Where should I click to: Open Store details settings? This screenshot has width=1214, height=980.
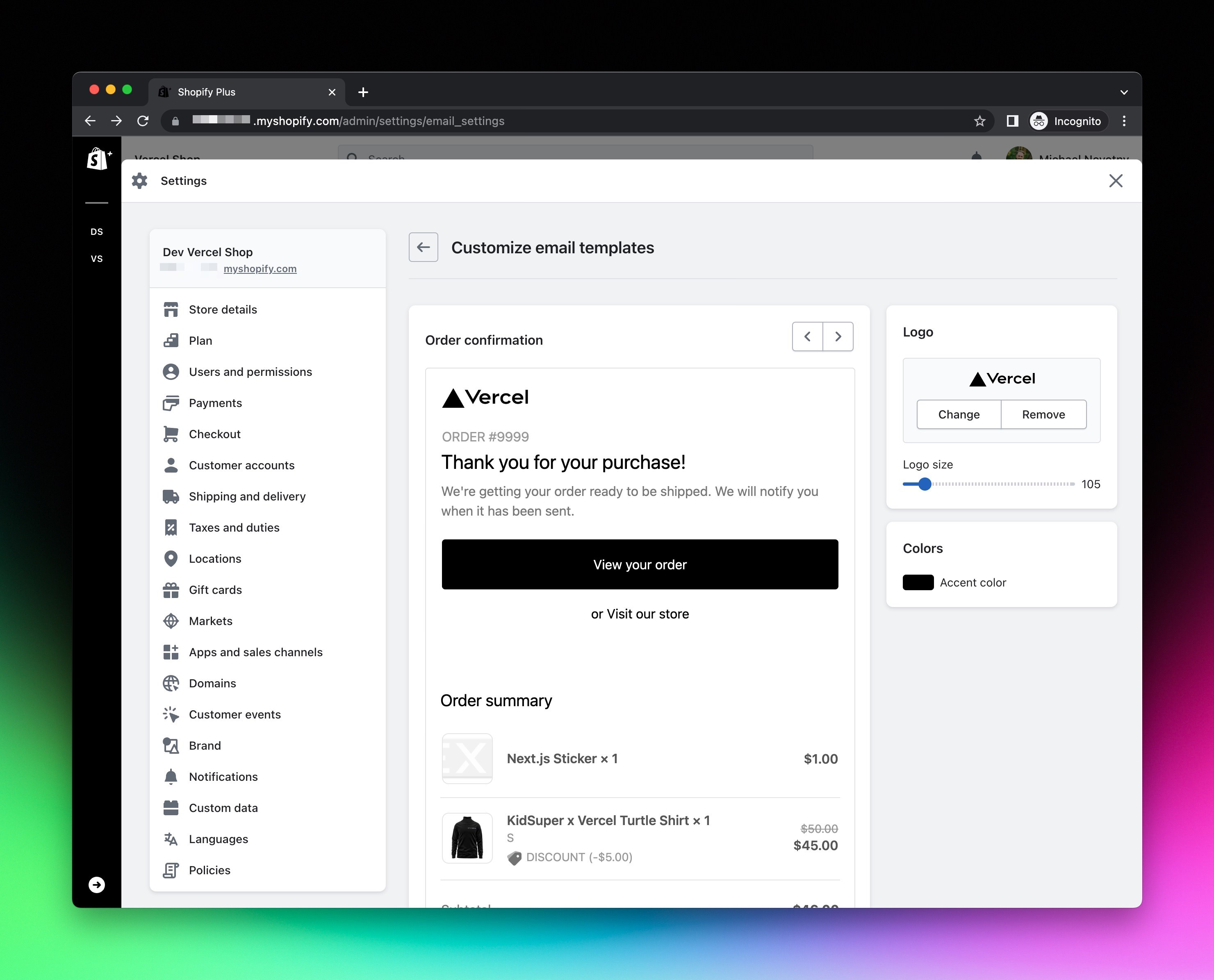[267, 309]
